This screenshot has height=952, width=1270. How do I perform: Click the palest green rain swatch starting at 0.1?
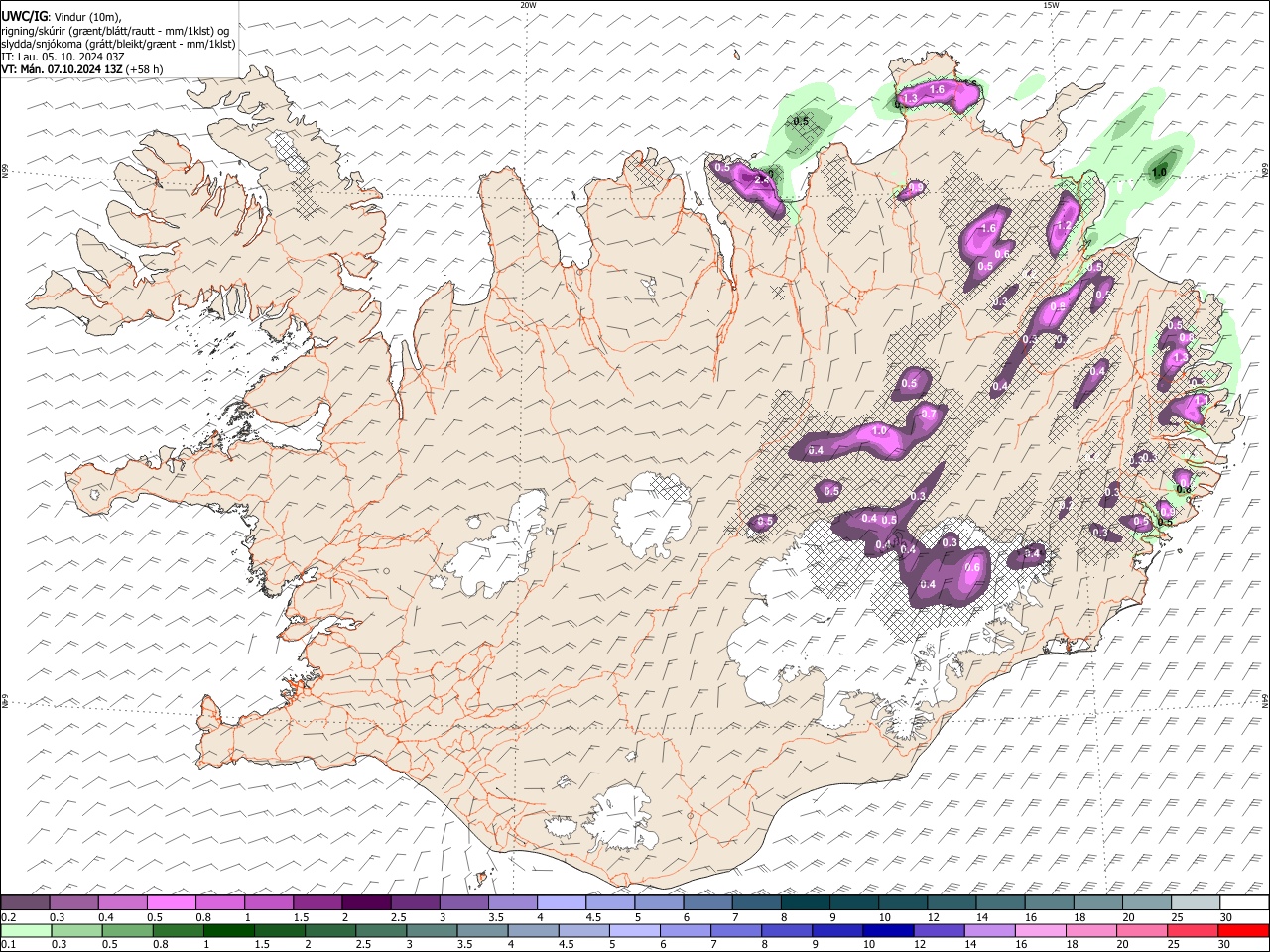[26, 930]
